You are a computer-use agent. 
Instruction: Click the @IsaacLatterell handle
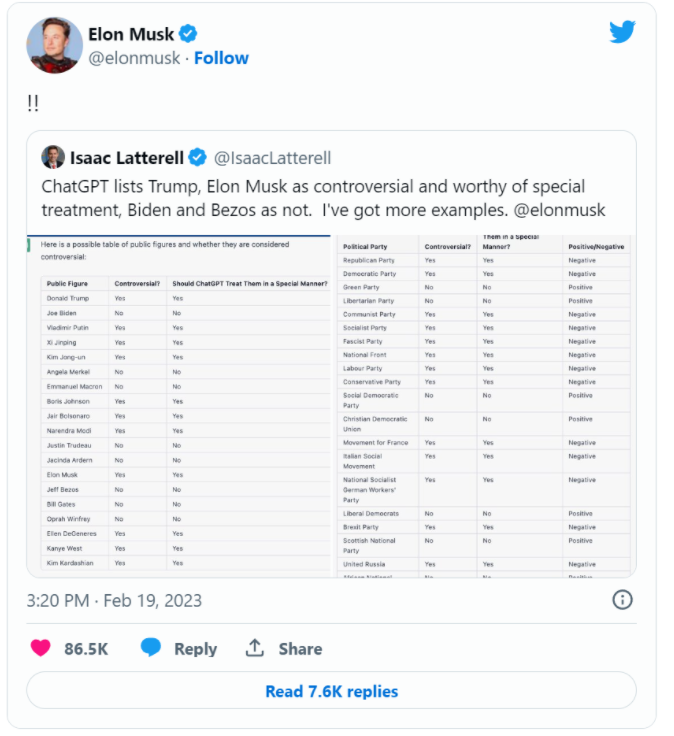272,158
